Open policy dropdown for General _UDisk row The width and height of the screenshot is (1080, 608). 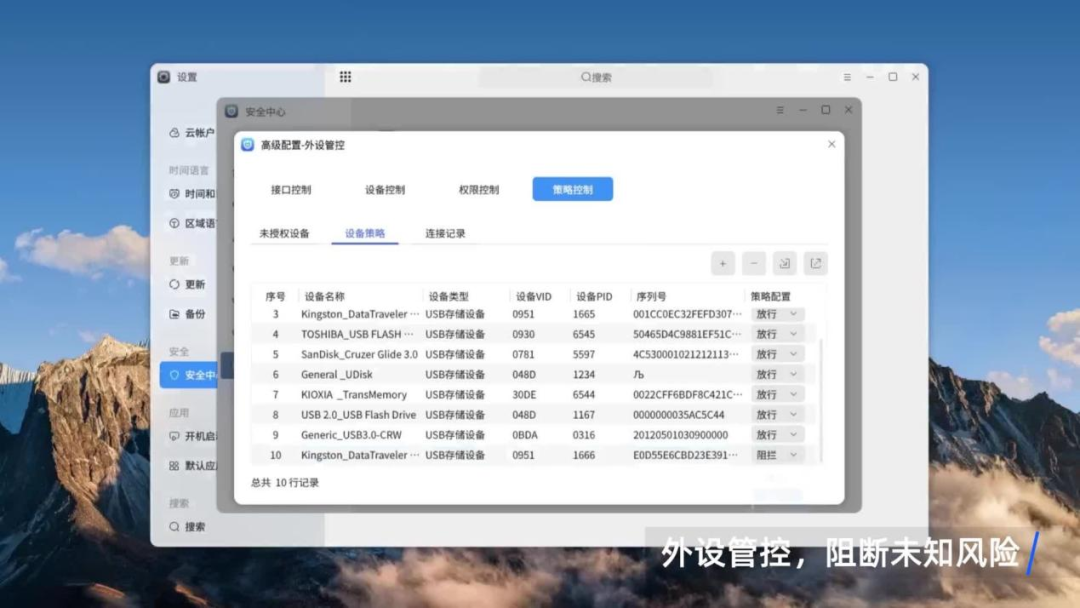pos(777,374)
